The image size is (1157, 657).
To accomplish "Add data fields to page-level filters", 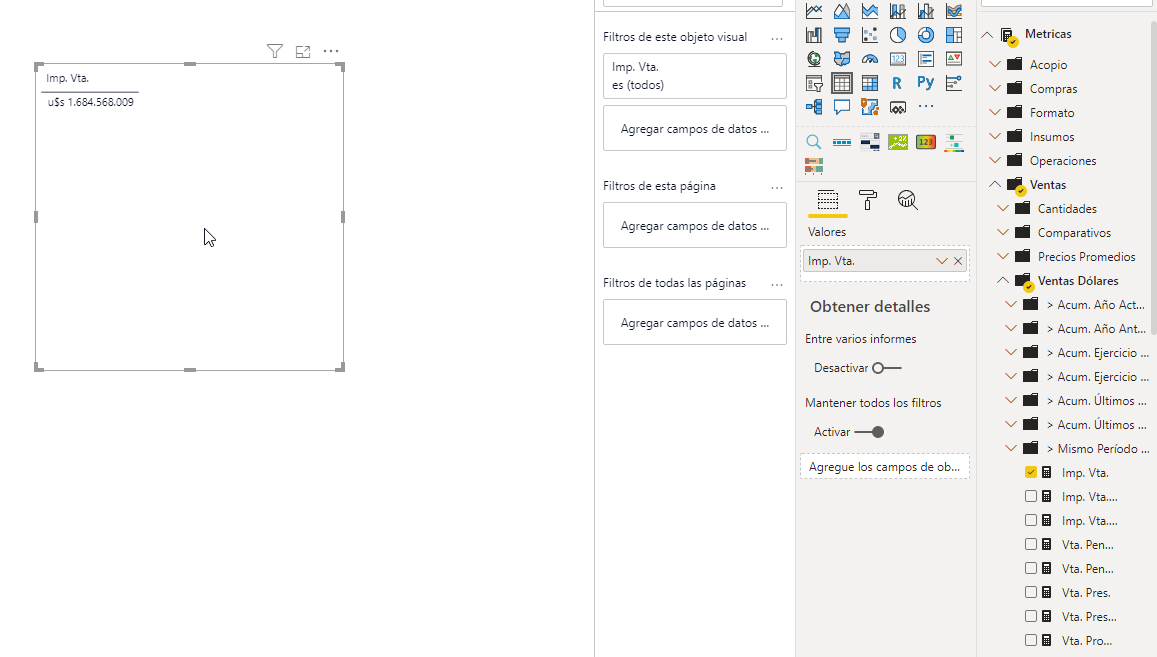I will 694,225.
